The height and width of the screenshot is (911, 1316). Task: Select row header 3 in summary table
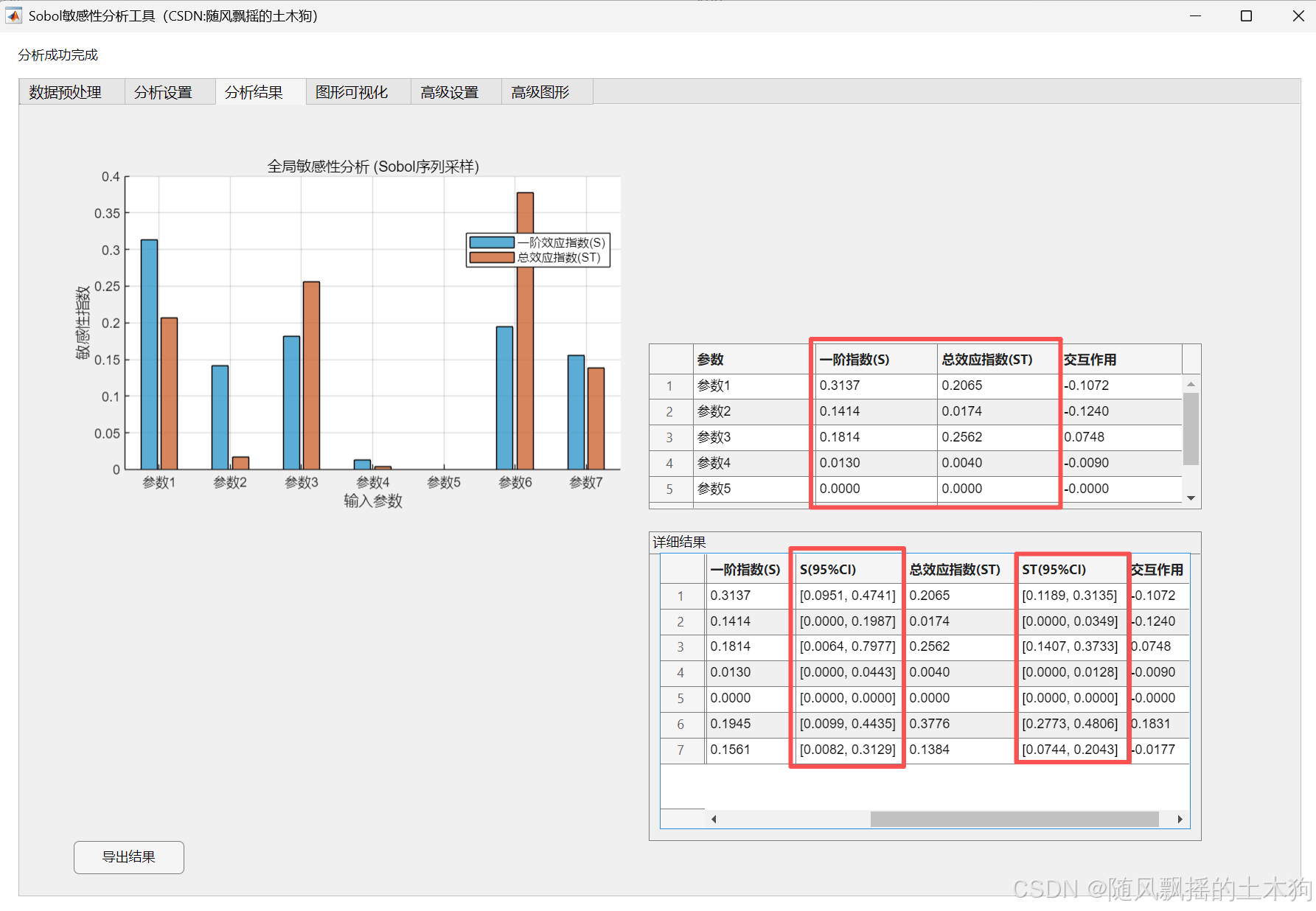pos(669,437)
